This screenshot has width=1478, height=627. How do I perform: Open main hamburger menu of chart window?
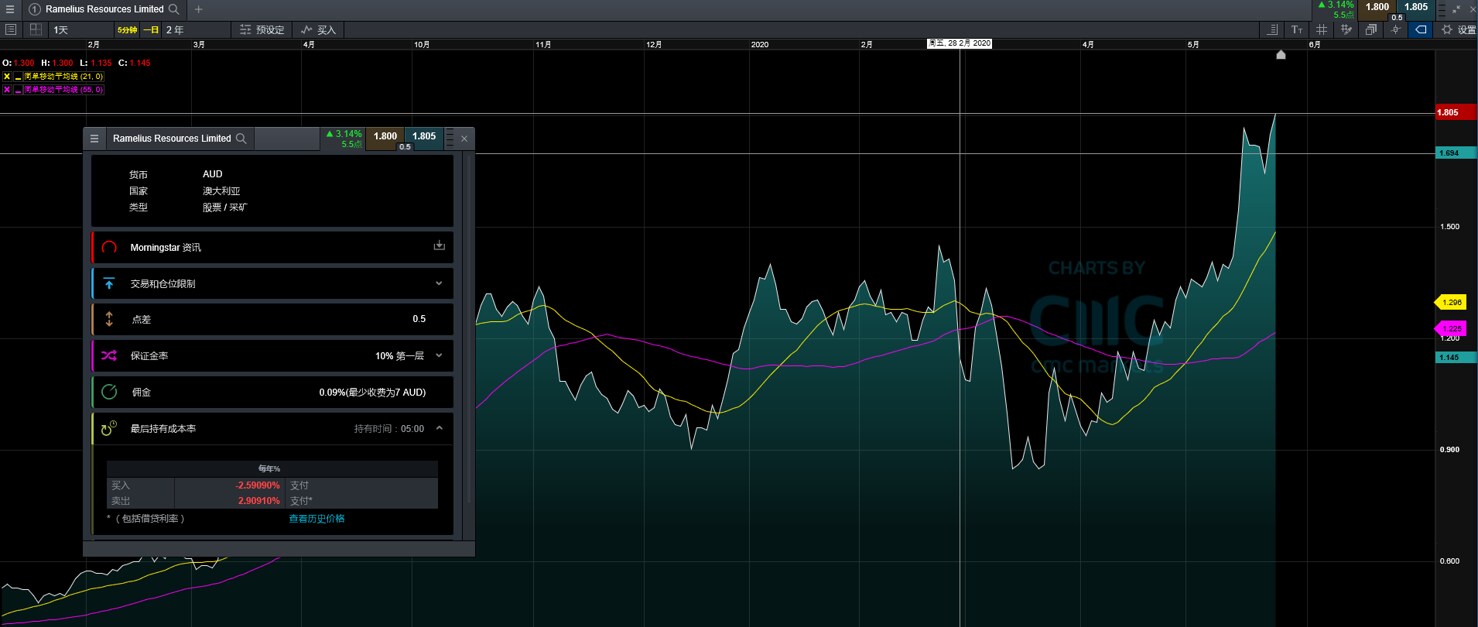(10, 9)
